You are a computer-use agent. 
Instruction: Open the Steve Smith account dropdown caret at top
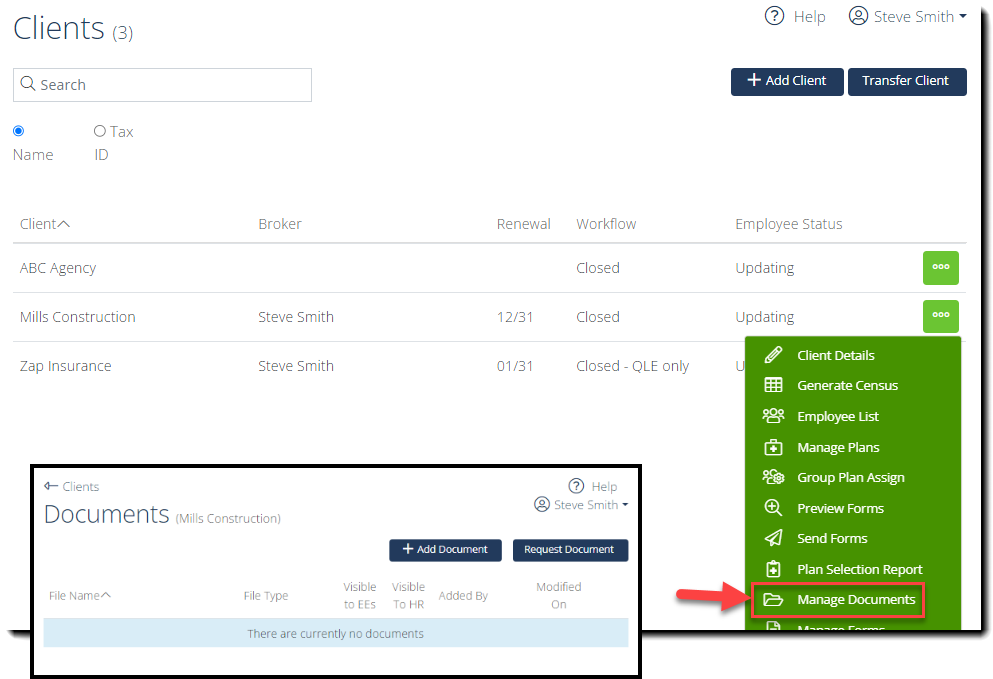pyautogui.click(x=963, y=16)
